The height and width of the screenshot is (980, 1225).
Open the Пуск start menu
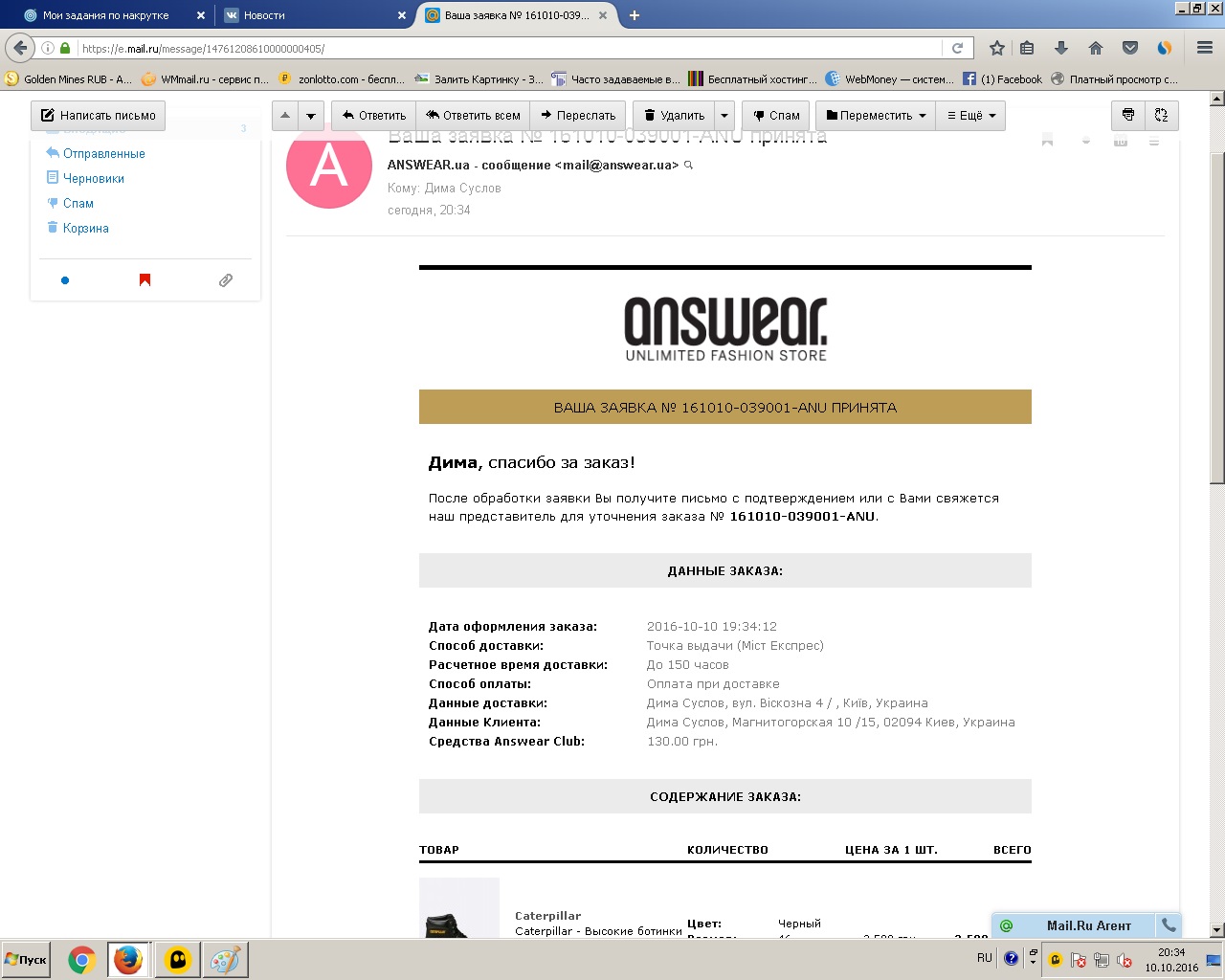click(x=26, y=960)
